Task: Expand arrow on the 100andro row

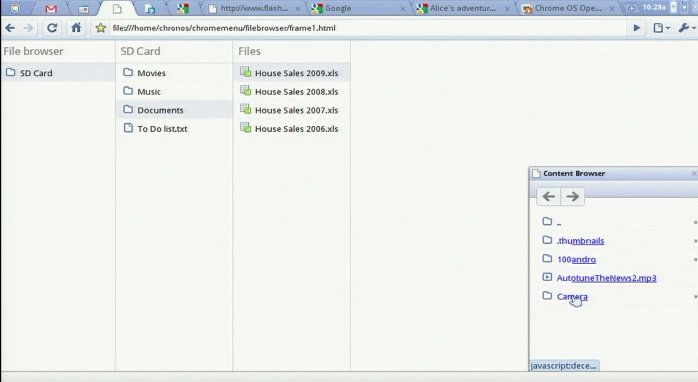Action: (695, 260)
